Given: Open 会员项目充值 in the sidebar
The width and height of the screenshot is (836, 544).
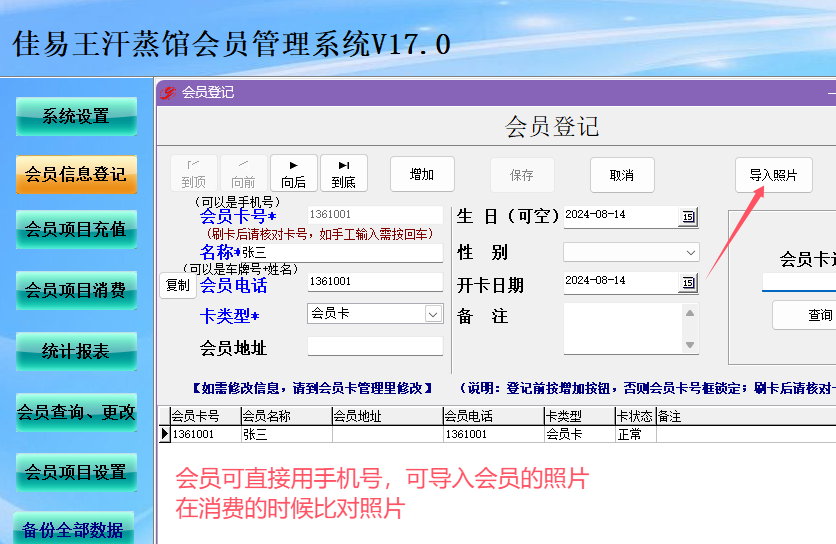Looking at the screenshot, I should pos(76,229).
